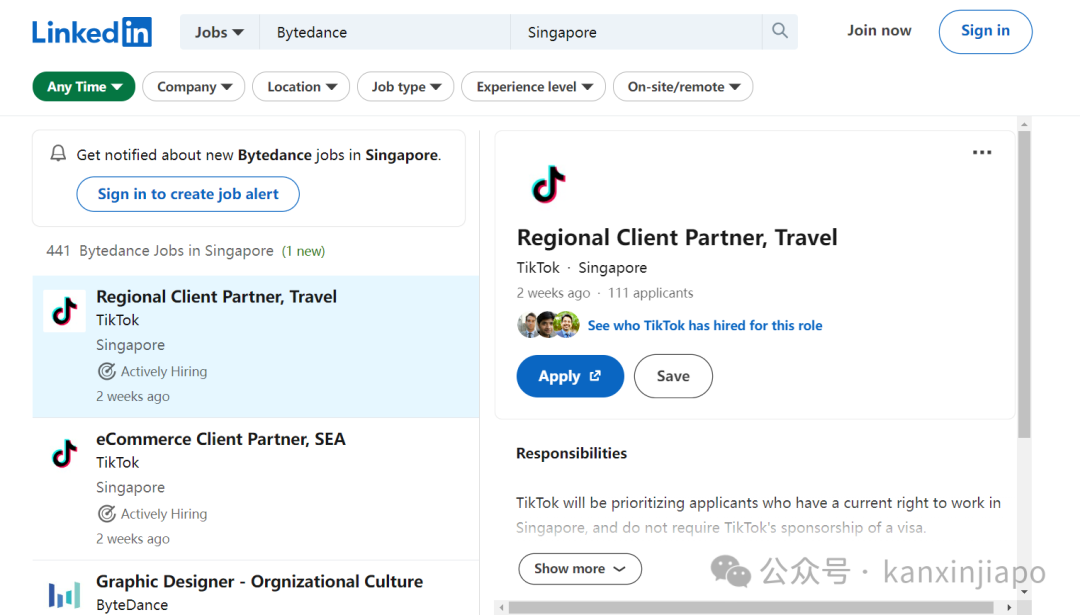This screenshot has height=615, width=1080.
Task: Open the Jobs dropdown in search bar
Action: 219,32
